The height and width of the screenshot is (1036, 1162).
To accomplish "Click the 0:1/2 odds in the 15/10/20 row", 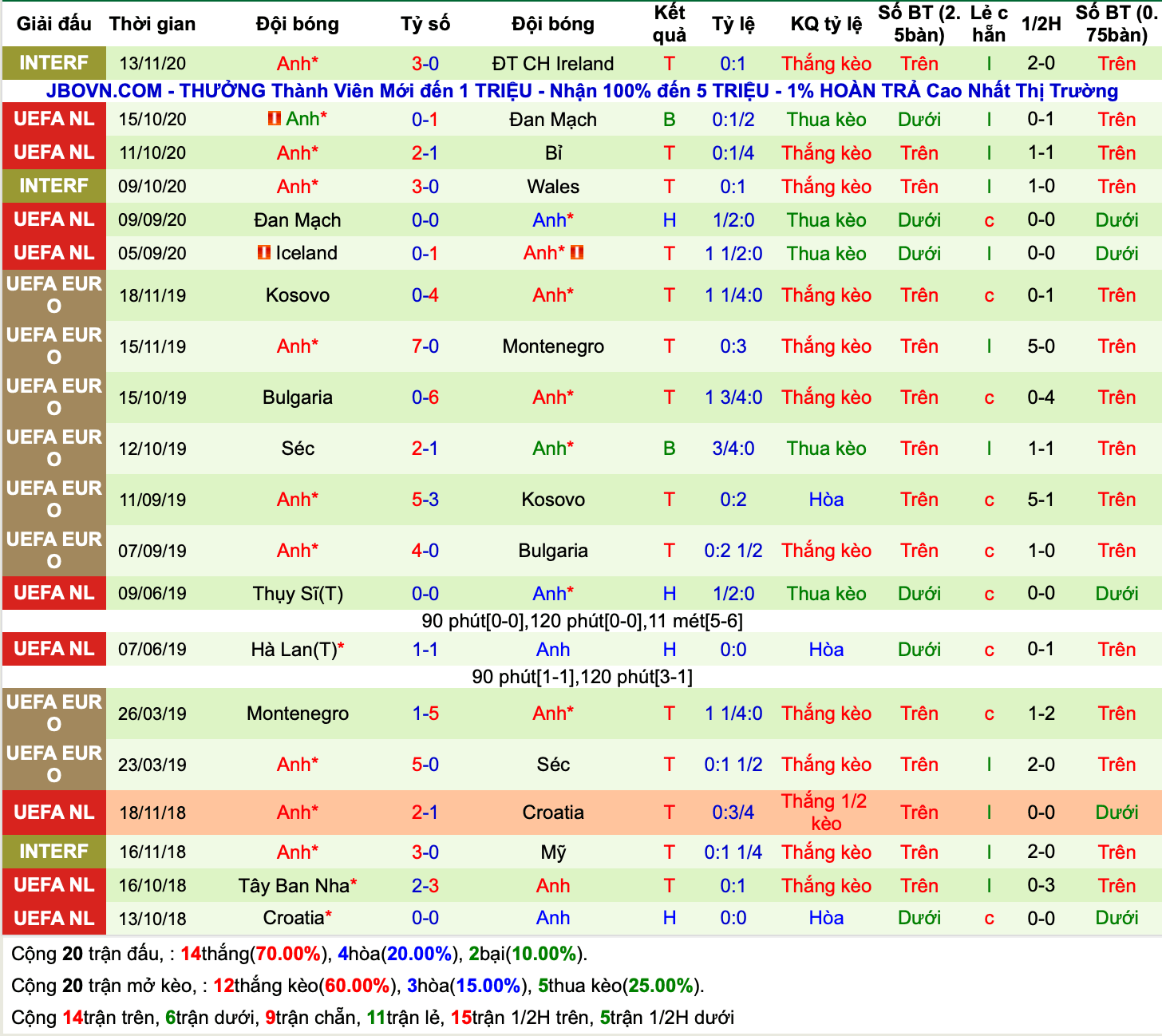I will [x=733, y=120].
